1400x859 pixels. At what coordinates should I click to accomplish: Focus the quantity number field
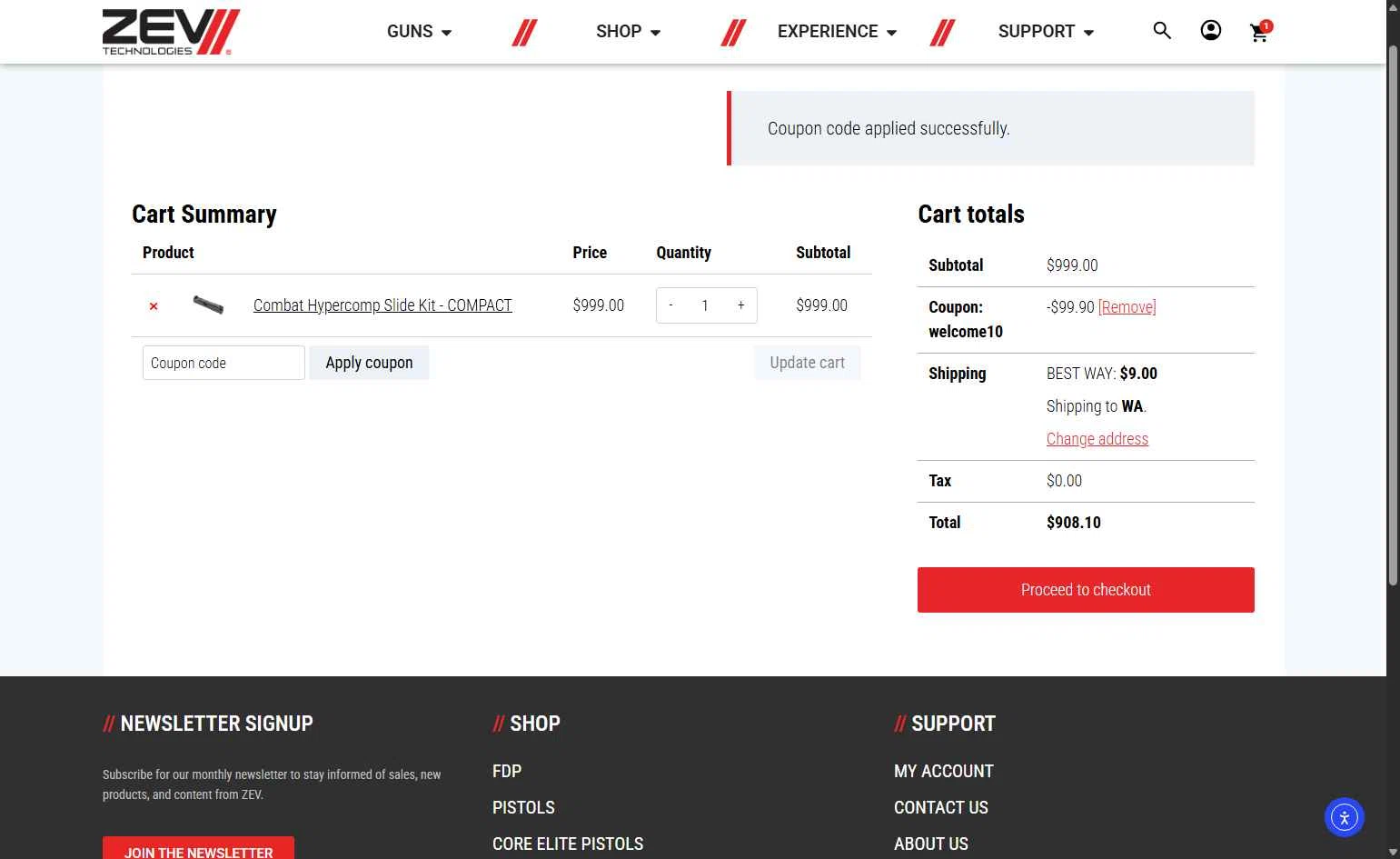coord(705,305)
